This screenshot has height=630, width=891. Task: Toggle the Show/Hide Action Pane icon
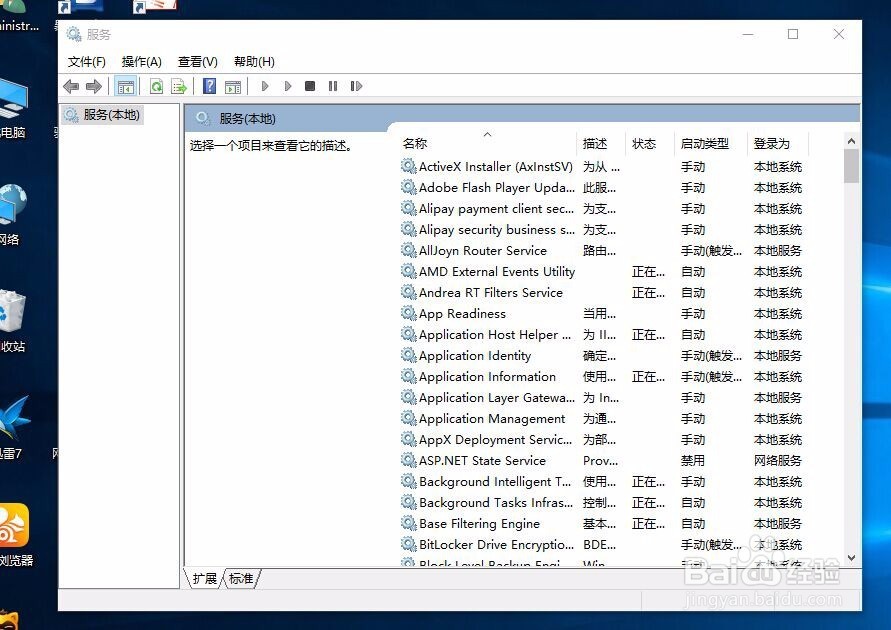coord(233,86)
